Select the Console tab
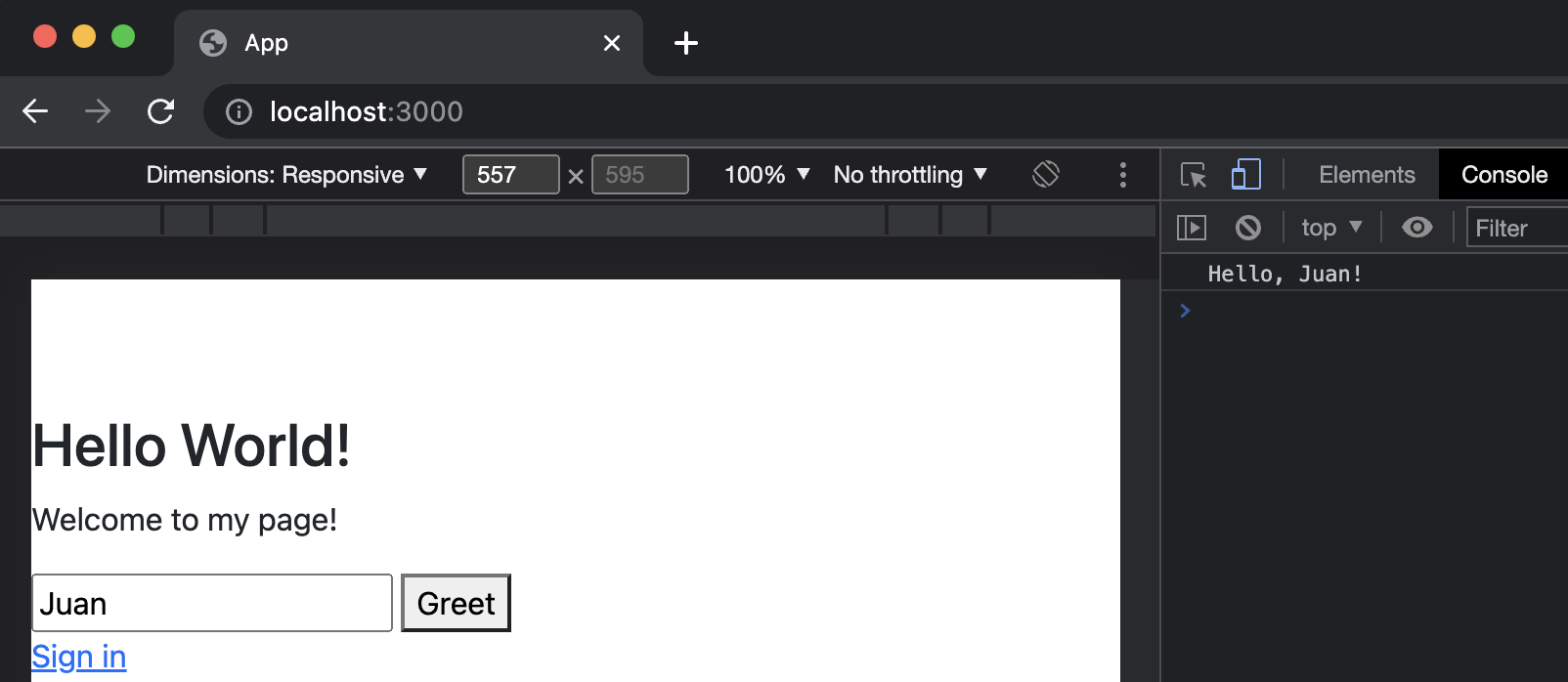This screenshot has width=1568, height=682. (x=1503, y=175)
